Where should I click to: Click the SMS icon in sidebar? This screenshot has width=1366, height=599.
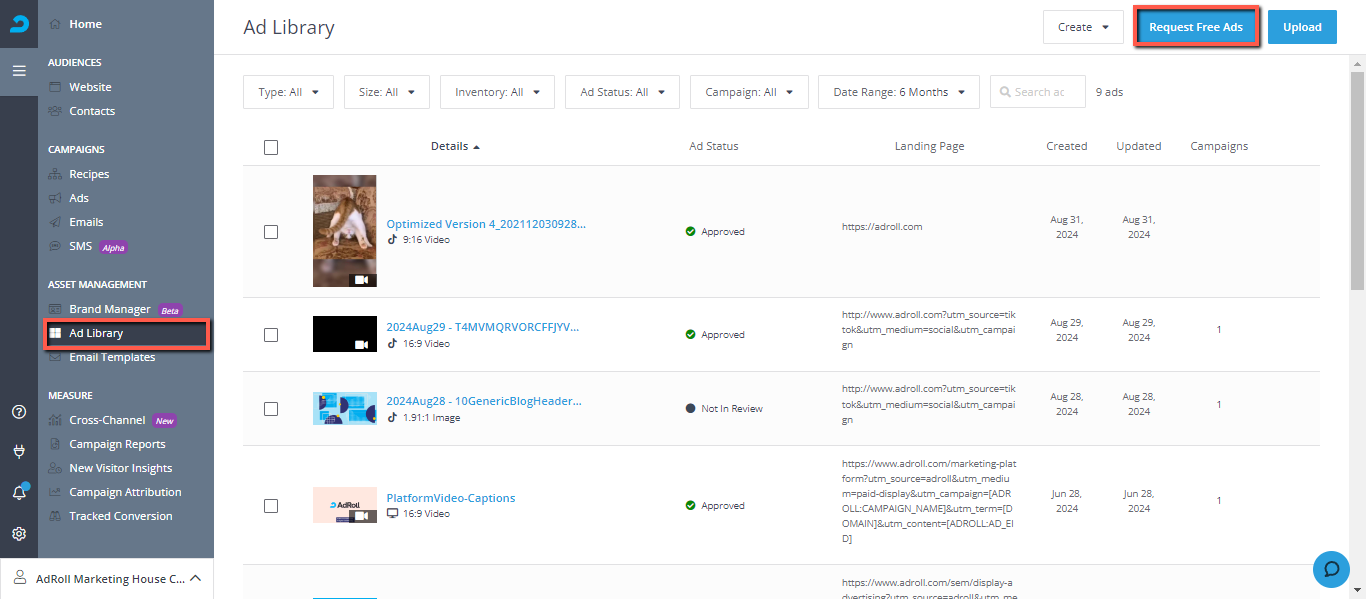click(55, 246)
